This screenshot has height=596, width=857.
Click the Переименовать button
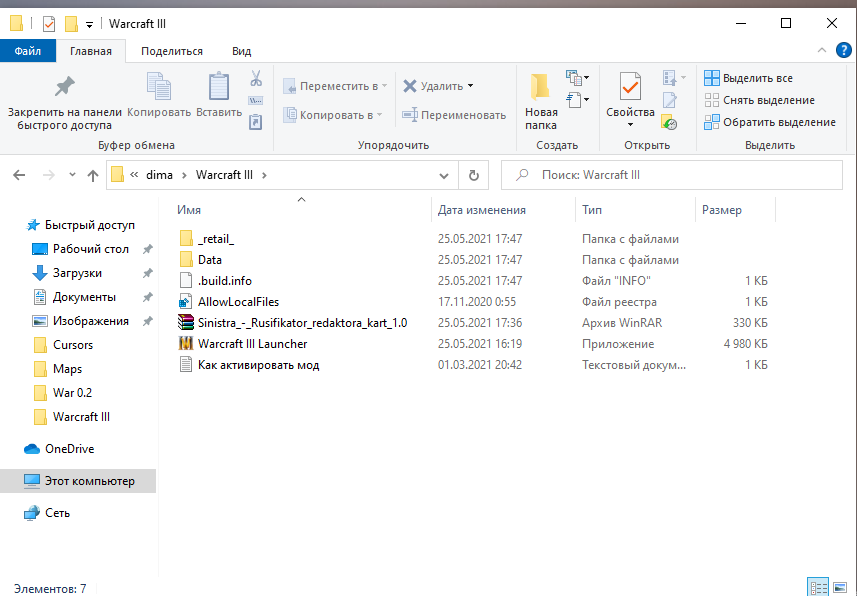[x=454, y=115]
